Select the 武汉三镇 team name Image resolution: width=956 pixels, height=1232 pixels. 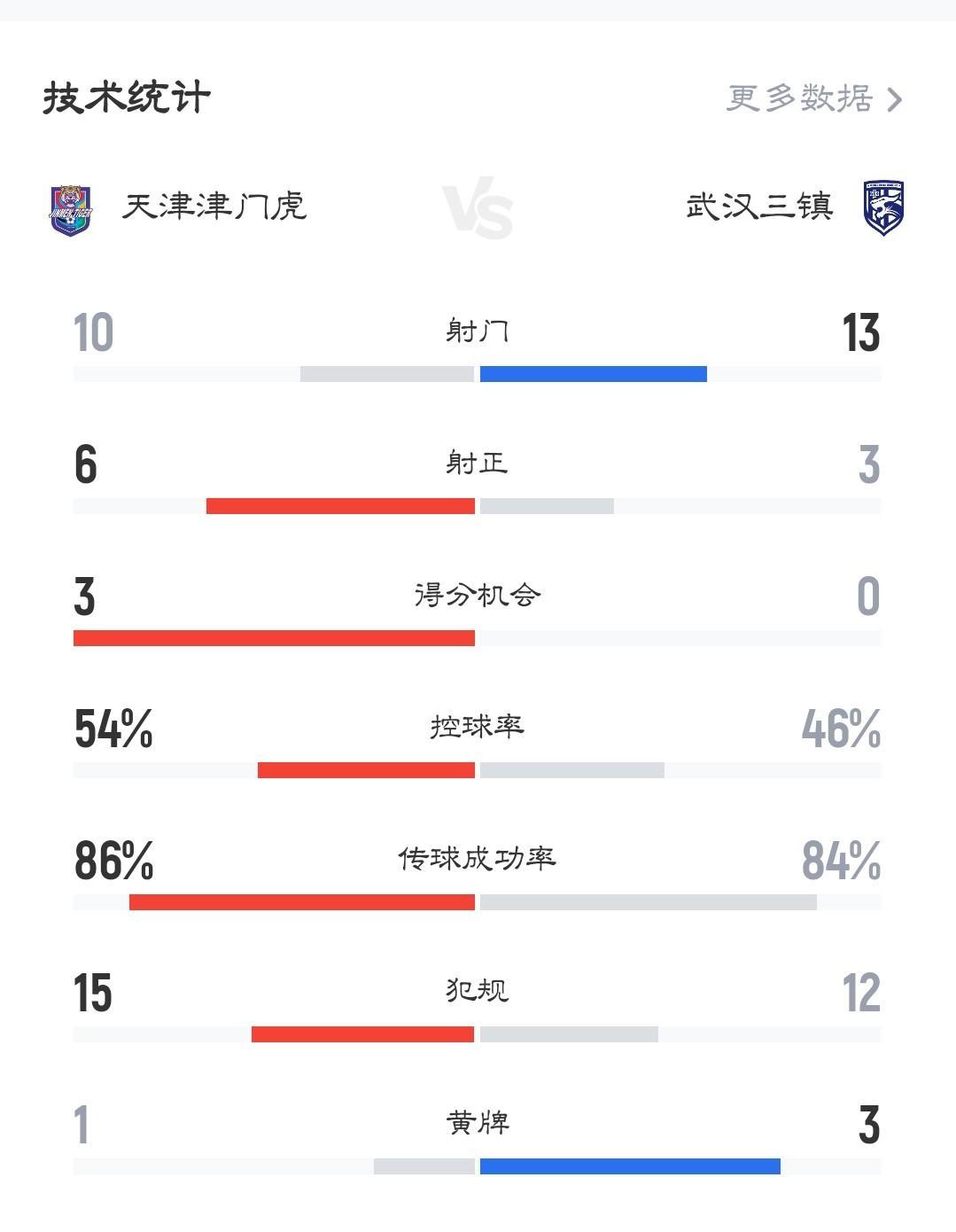click(759, 207)
